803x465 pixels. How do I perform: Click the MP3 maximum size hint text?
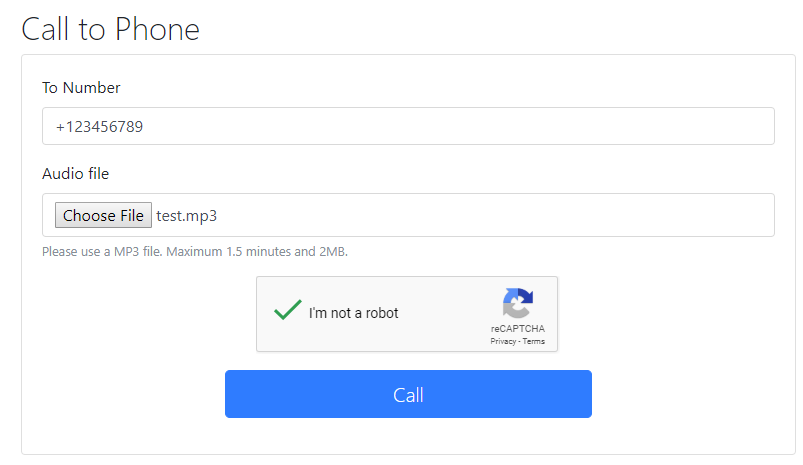[x=195, y=251]
